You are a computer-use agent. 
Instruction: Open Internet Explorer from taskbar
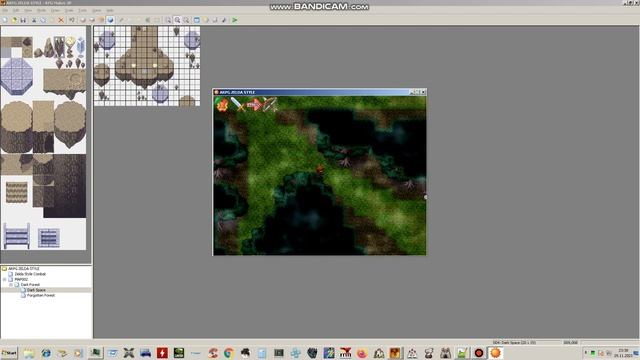(x=46, y=353)
